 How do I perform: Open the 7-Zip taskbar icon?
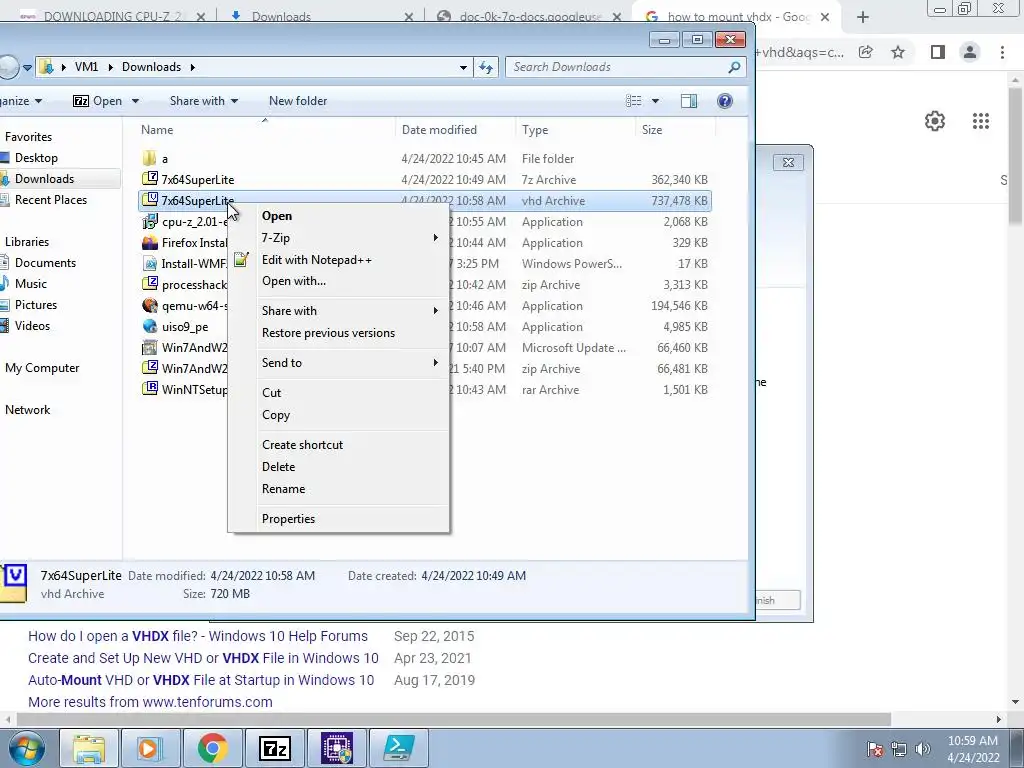(x=274, y=748)
